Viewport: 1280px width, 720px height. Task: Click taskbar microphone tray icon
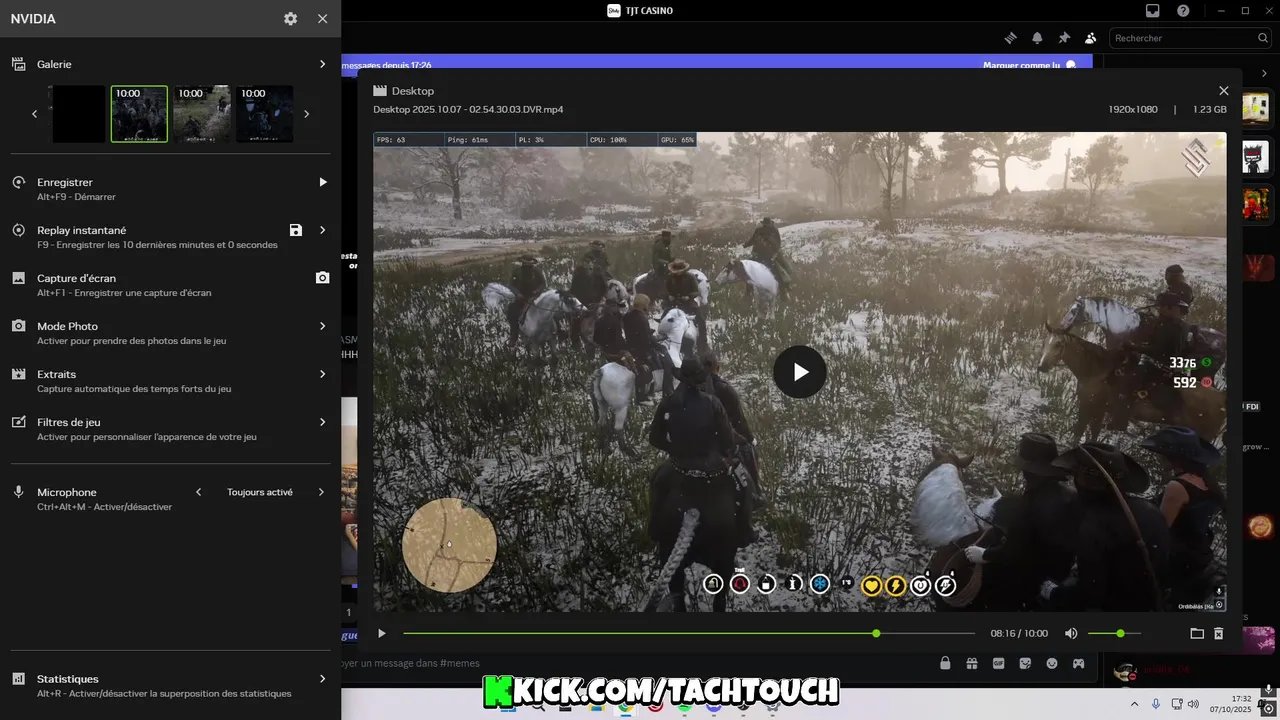point(1156,704)
